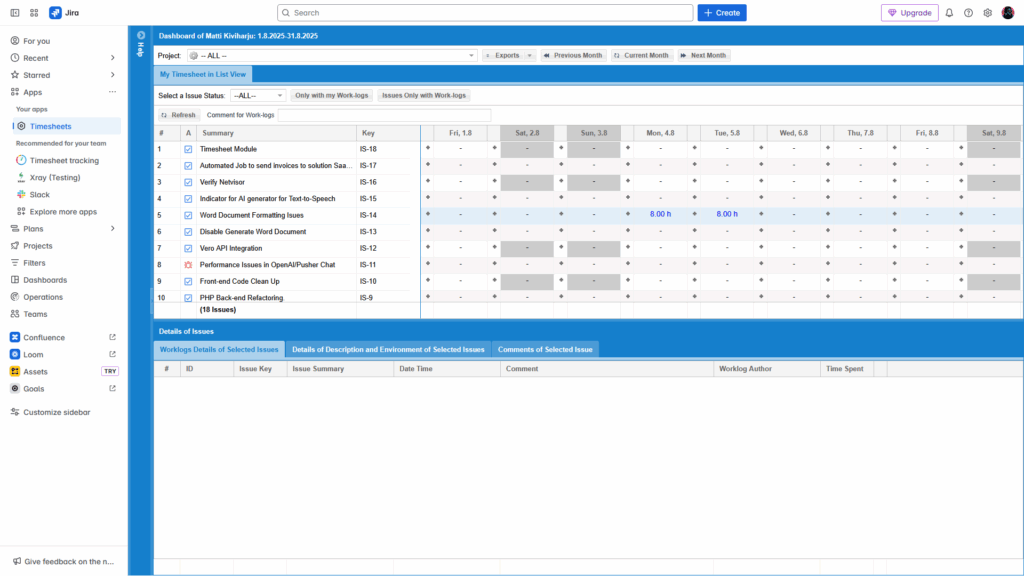Toggle checkbox for Indicator for AI generator row

pyautogui.click(x=188, y=199)
